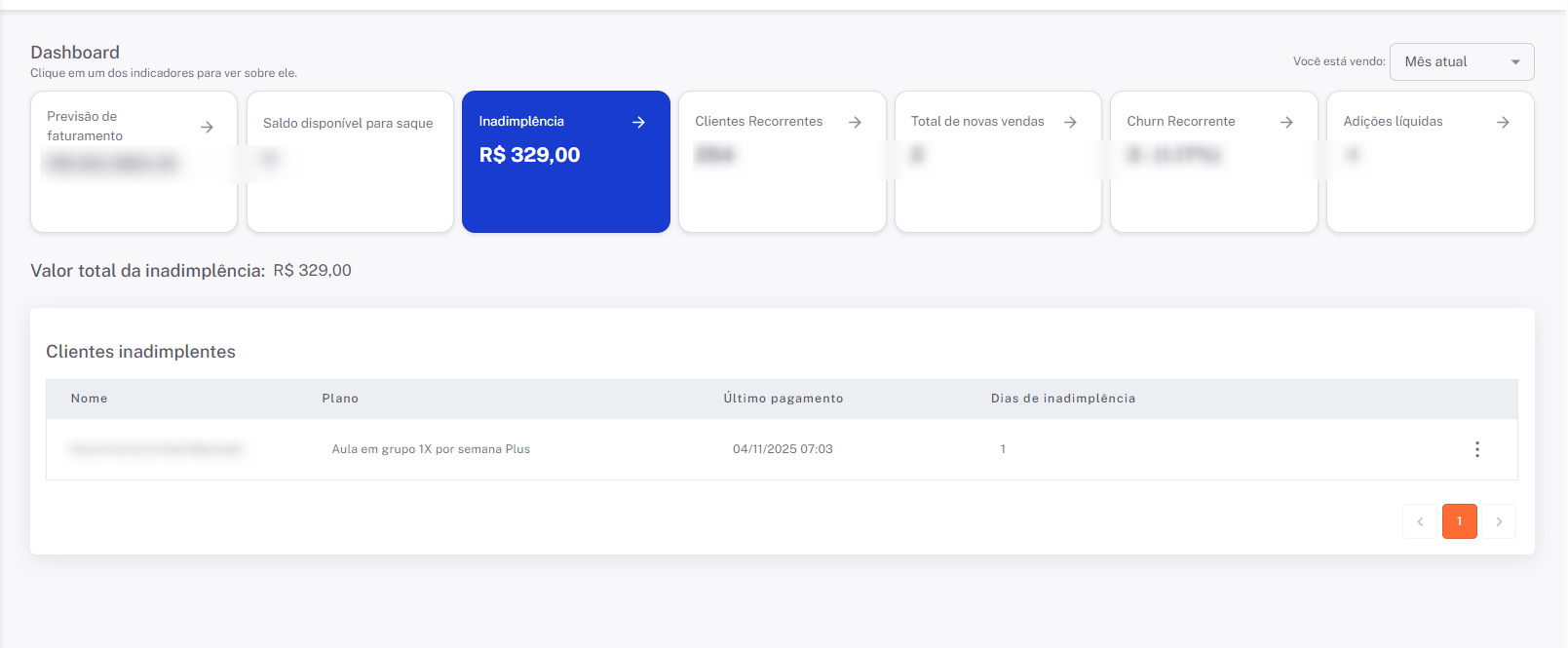Click the Aula em grupo 1X plan cell
The width and height of the screenshot is (1568, 648).
[x=431, y=449]
